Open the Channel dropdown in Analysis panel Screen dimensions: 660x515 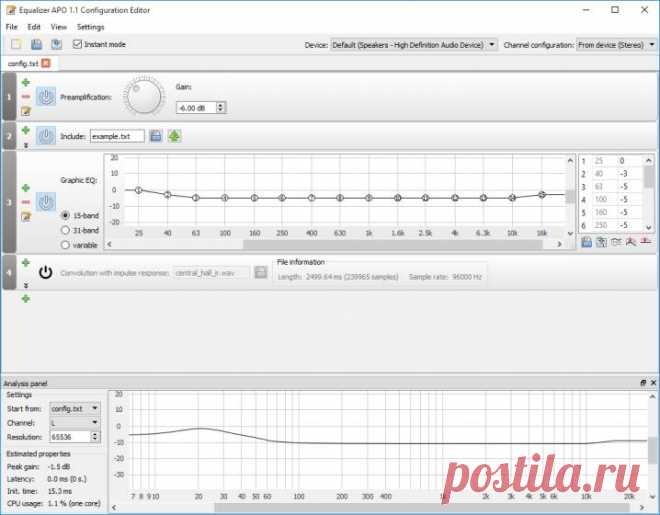pyautogui.click(x=75, y=423)
